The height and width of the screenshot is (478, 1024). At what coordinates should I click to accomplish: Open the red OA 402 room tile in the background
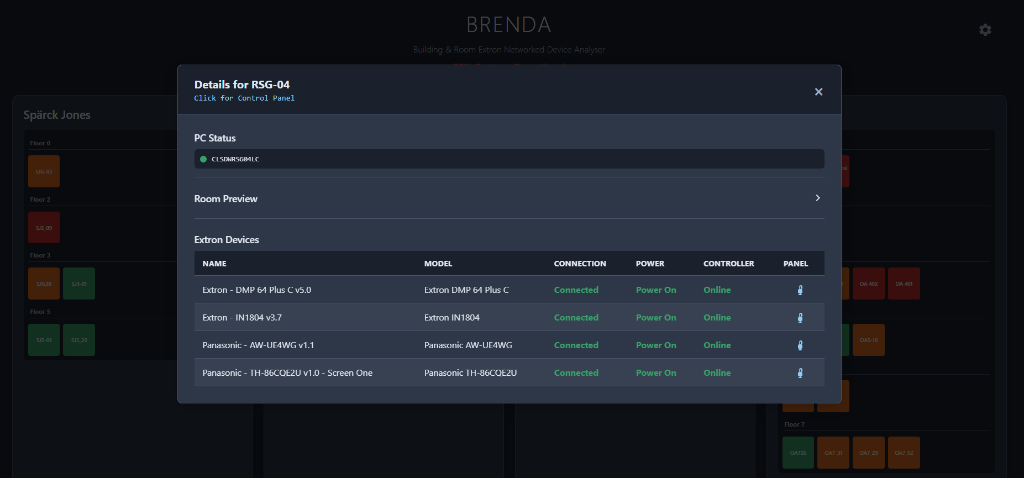(x=869, y=283)
